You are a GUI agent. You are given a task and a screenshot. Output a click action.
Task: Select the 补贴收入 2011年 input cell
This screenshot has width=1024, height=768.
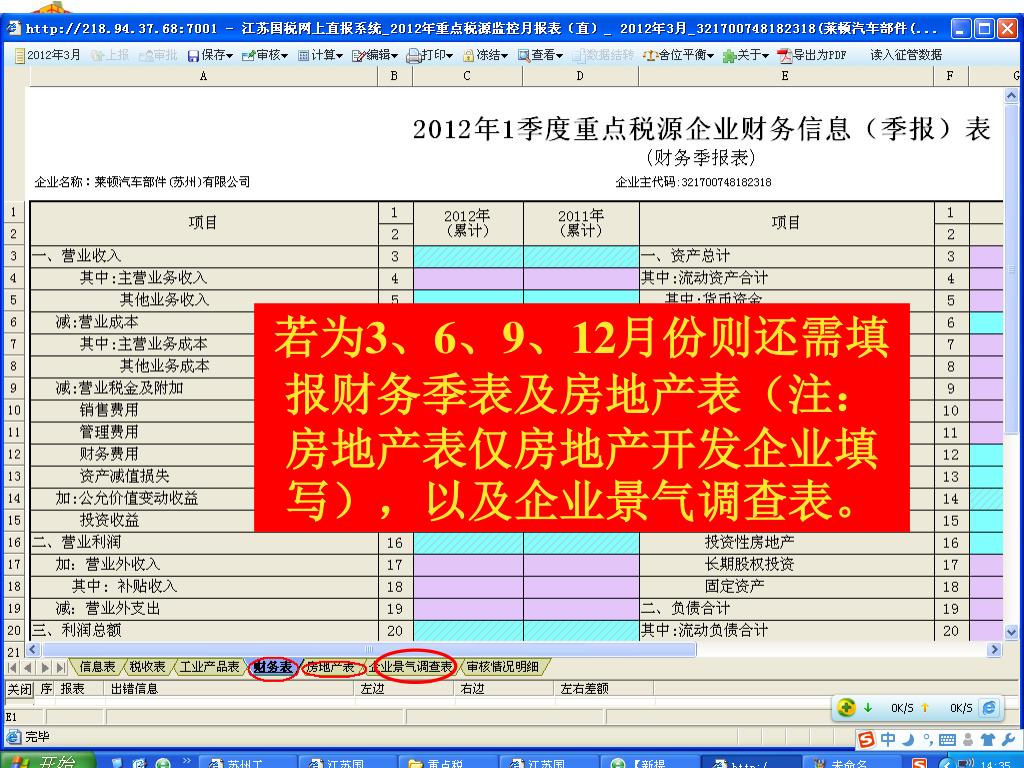point(581,586)
